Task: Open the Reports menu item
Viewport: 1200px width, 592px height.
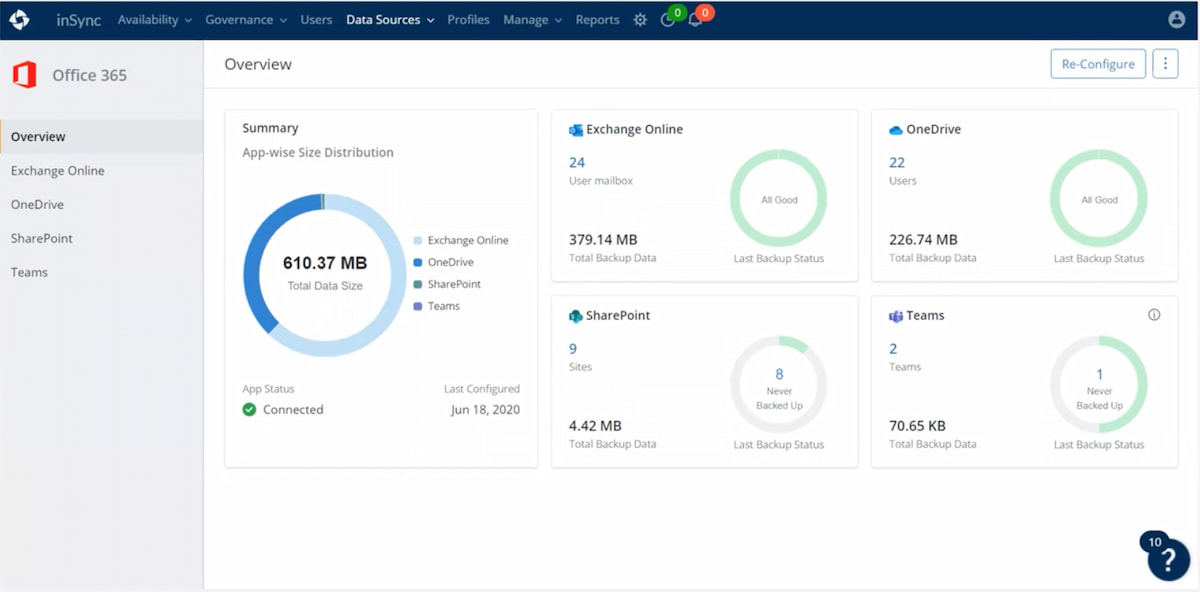Action: pos(597,19)
